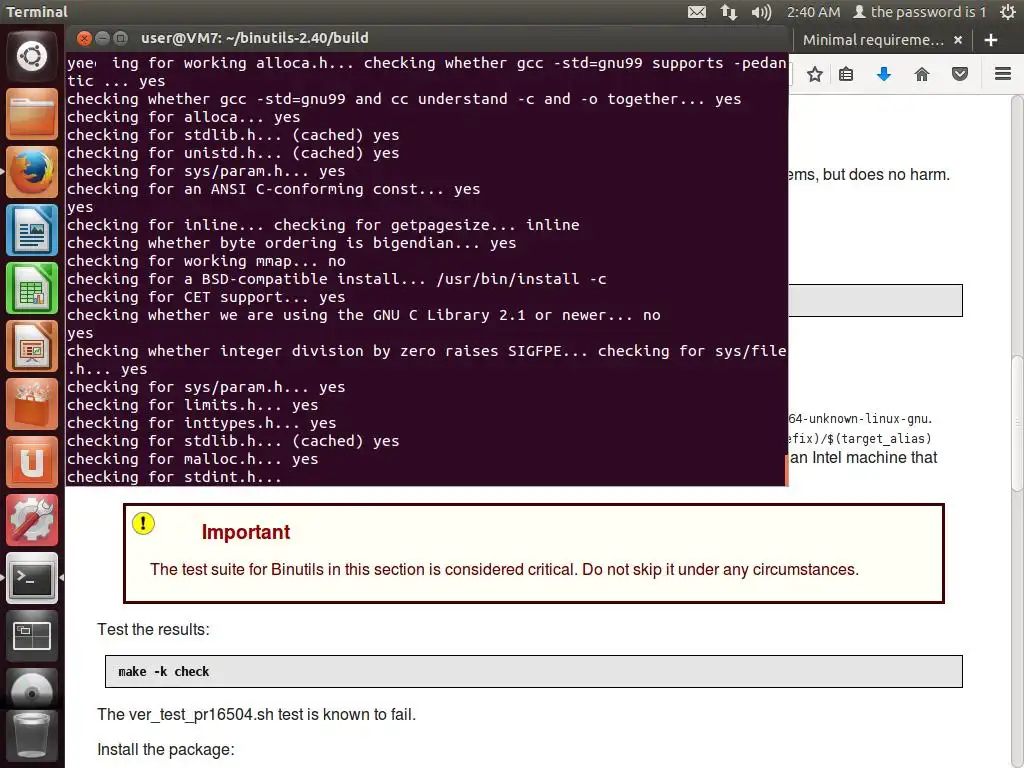The height and width of the screenshot is (768, 1024).
Task: Show Firefox bookmarks list icon
Action: tap(846, 74)
